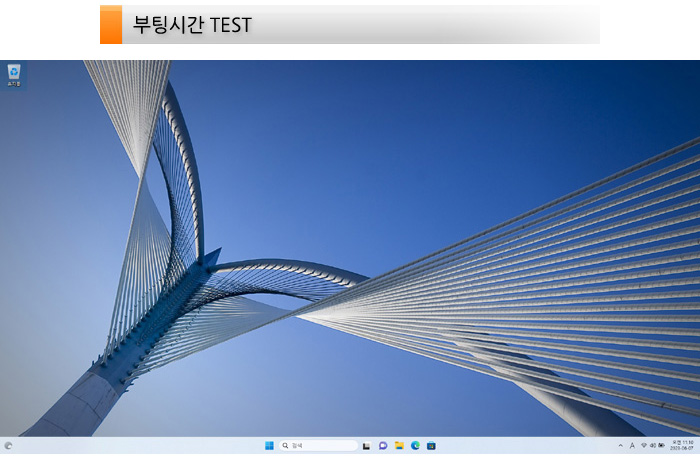The width and height of the screenshot is (700, 459).
Task: Open the clock and date flyout
Action: [x=681, y=446]
